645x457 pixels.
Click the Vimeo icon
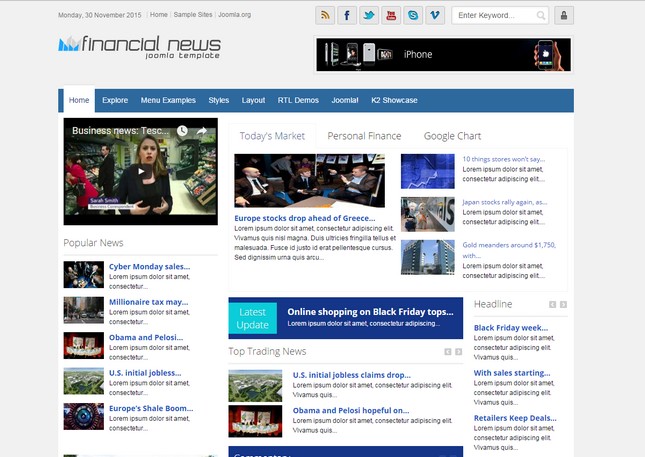click(x=435, y=16)
